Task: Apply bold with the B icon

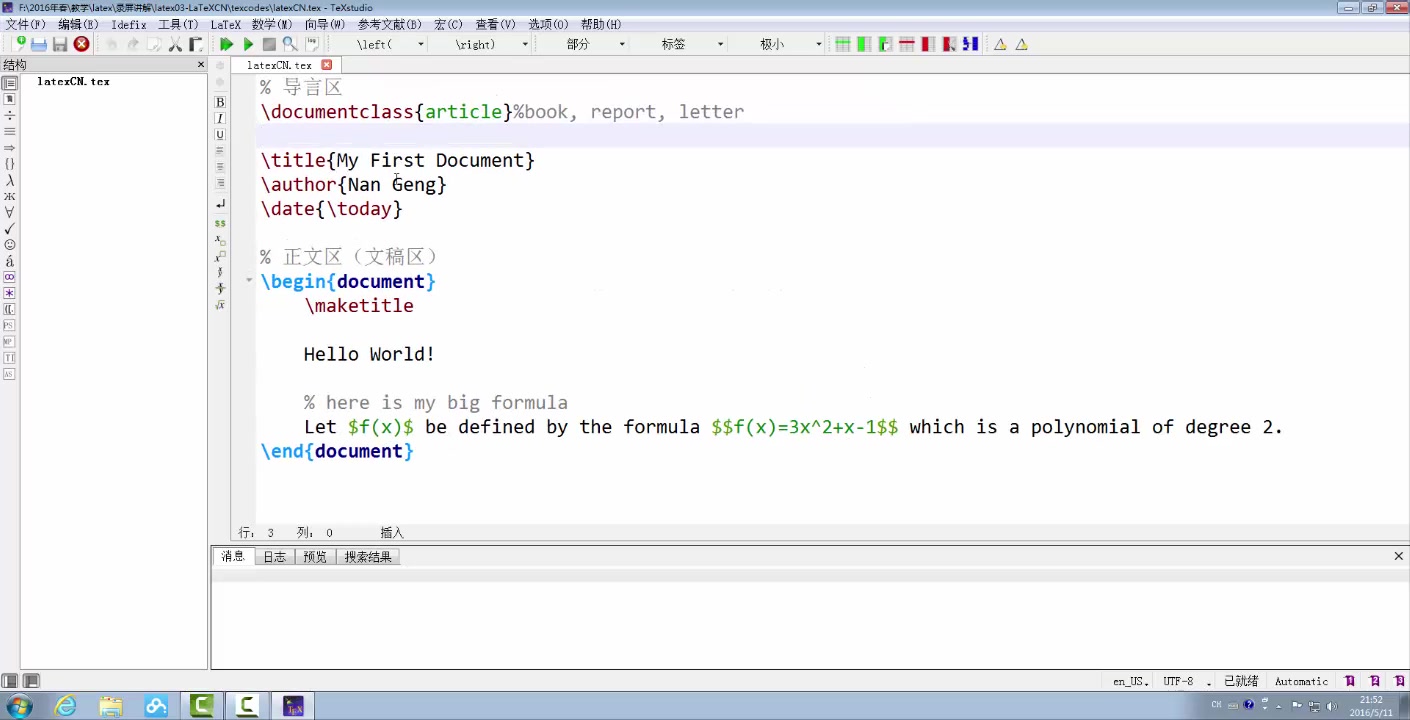Action: click(x=220, y=102)
